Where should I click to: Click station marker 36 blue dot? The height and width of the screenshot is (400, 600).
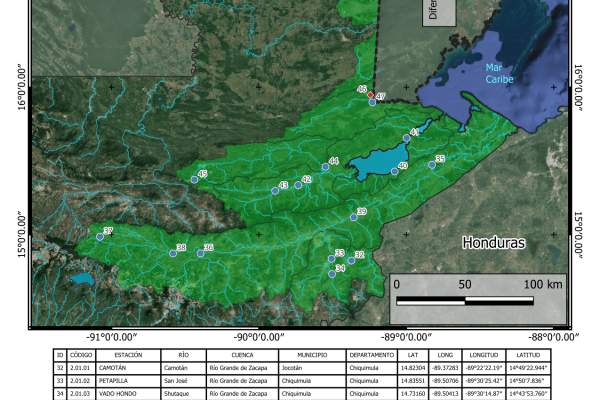[x=200, y=253]
